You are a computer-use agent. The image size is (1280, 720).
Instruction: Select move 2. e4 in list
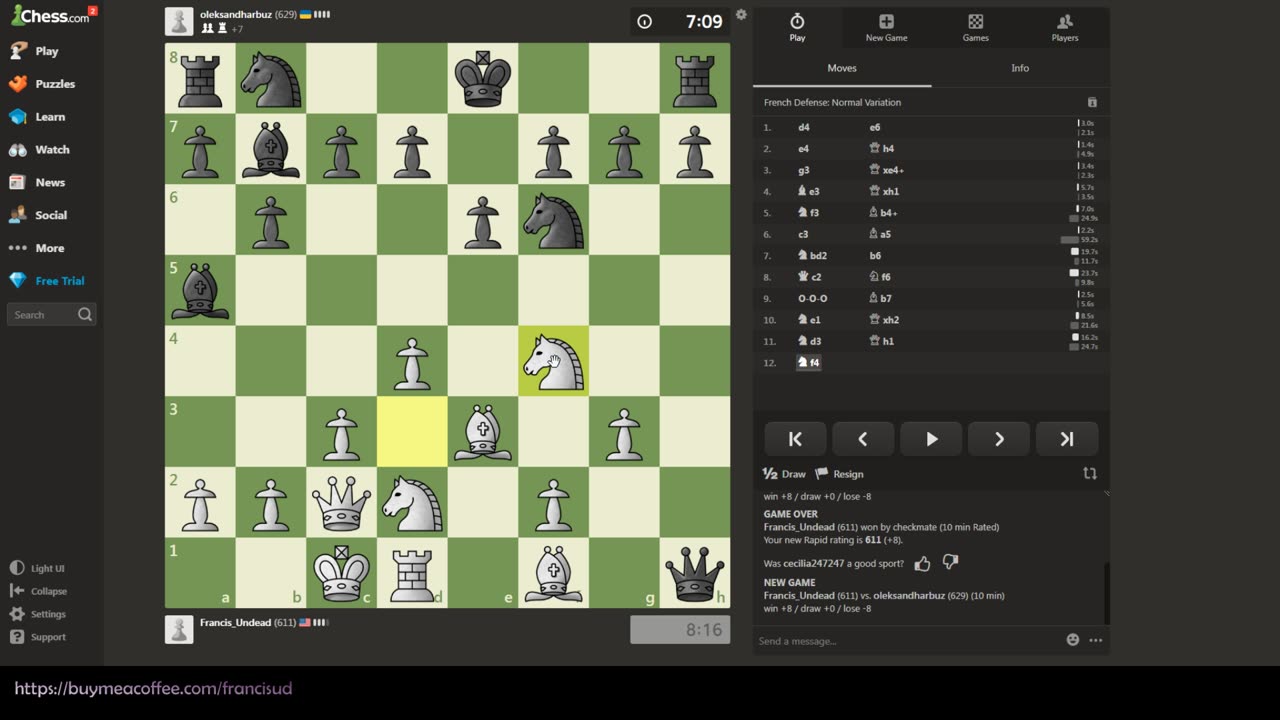click(804, 149)
